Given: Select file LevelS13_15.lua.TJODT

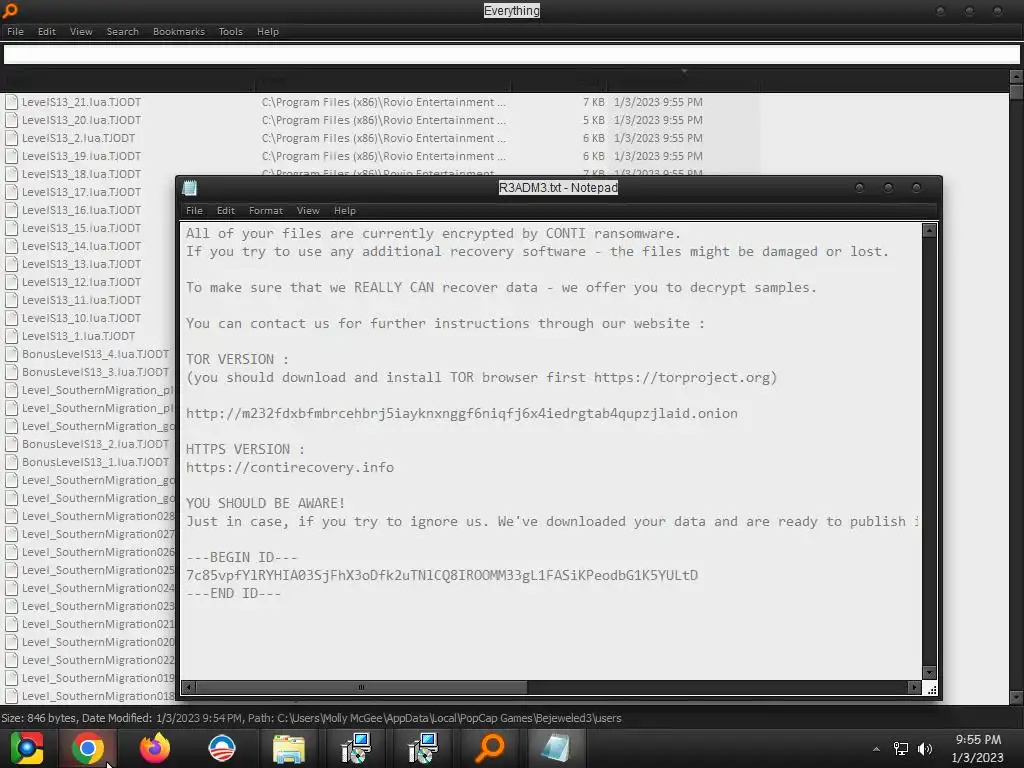Looking at the screenshot, I should coord(81,228).
